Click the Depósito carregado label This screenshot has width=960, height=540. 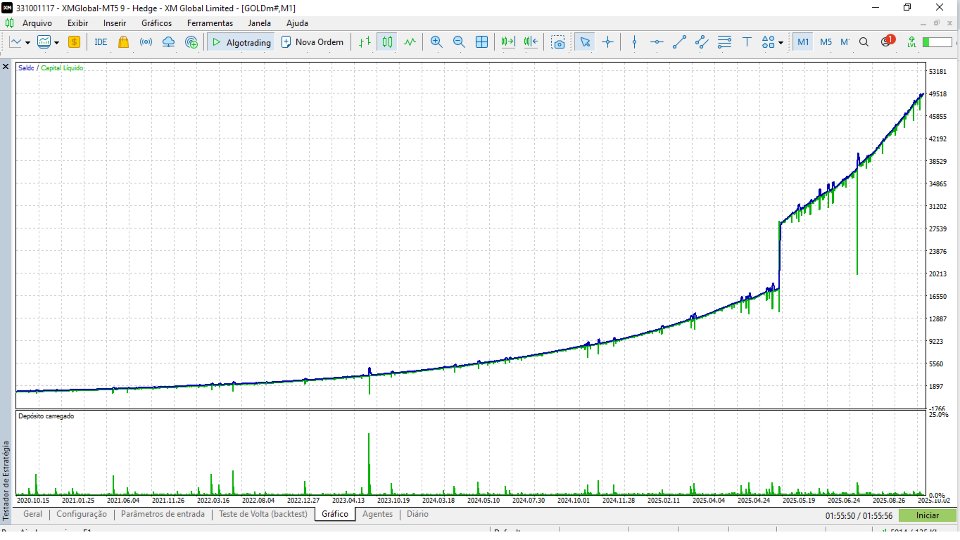pyautogui.click(x=46, y=416)
